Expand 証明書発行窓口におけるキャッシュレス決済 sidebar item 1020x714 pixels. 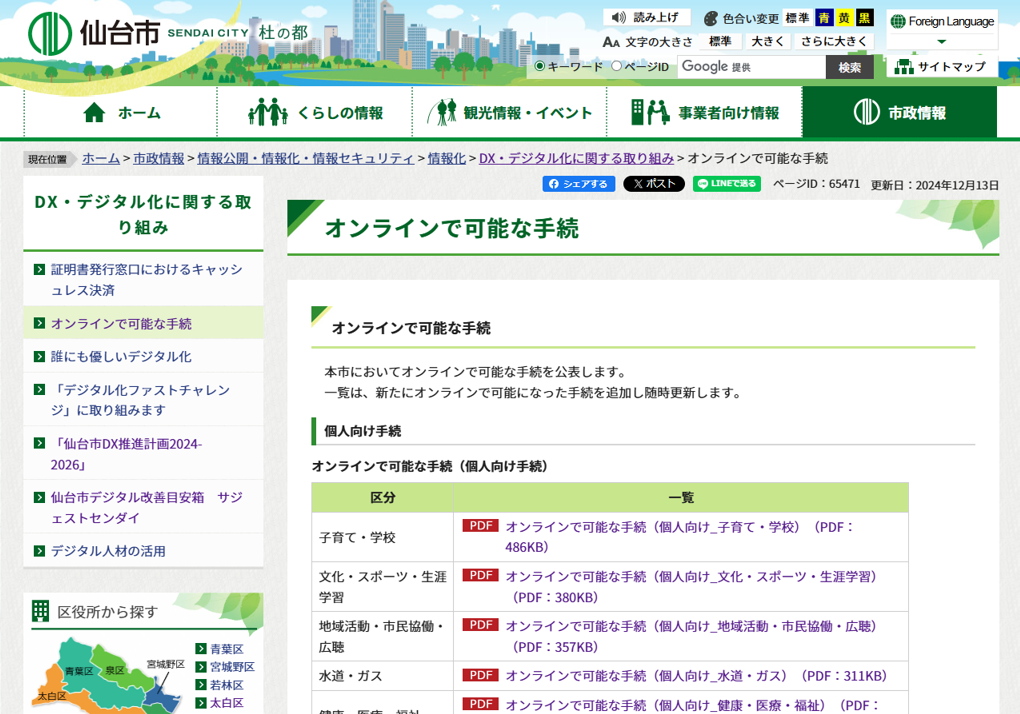(146, 279)
